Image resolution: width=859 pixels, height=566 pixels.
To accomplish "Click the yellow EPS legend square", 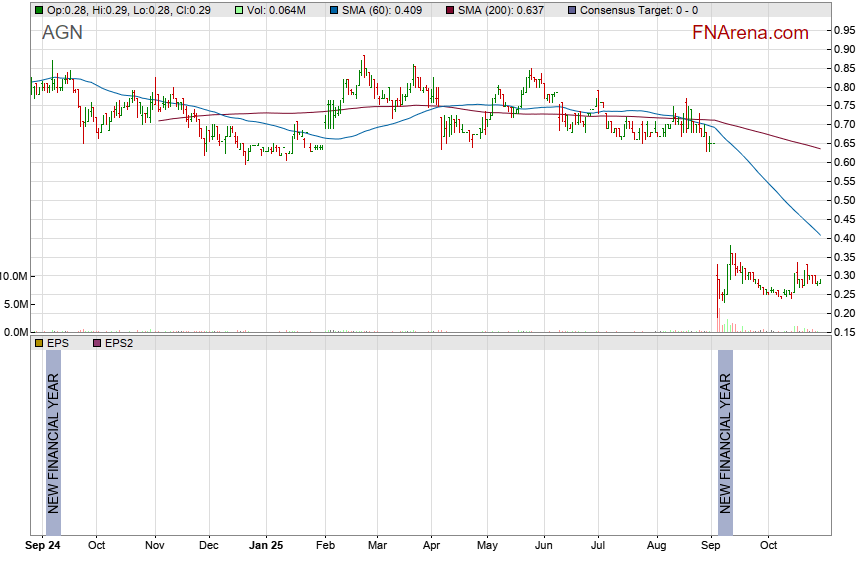I will click(x=38, y=343).
